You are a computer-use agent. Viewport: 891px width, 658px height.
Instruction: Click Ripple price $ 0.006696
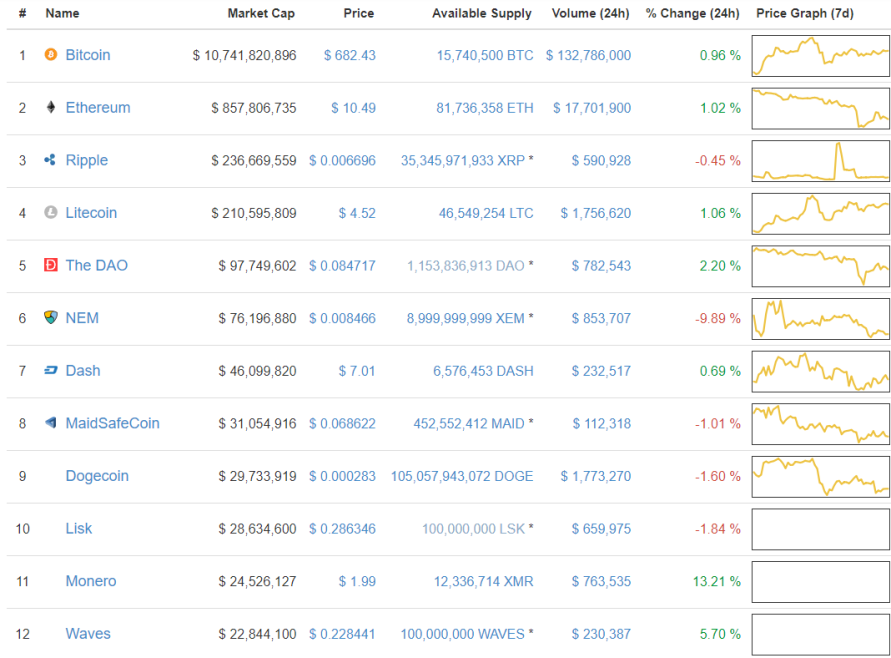(x=342, y=161)
